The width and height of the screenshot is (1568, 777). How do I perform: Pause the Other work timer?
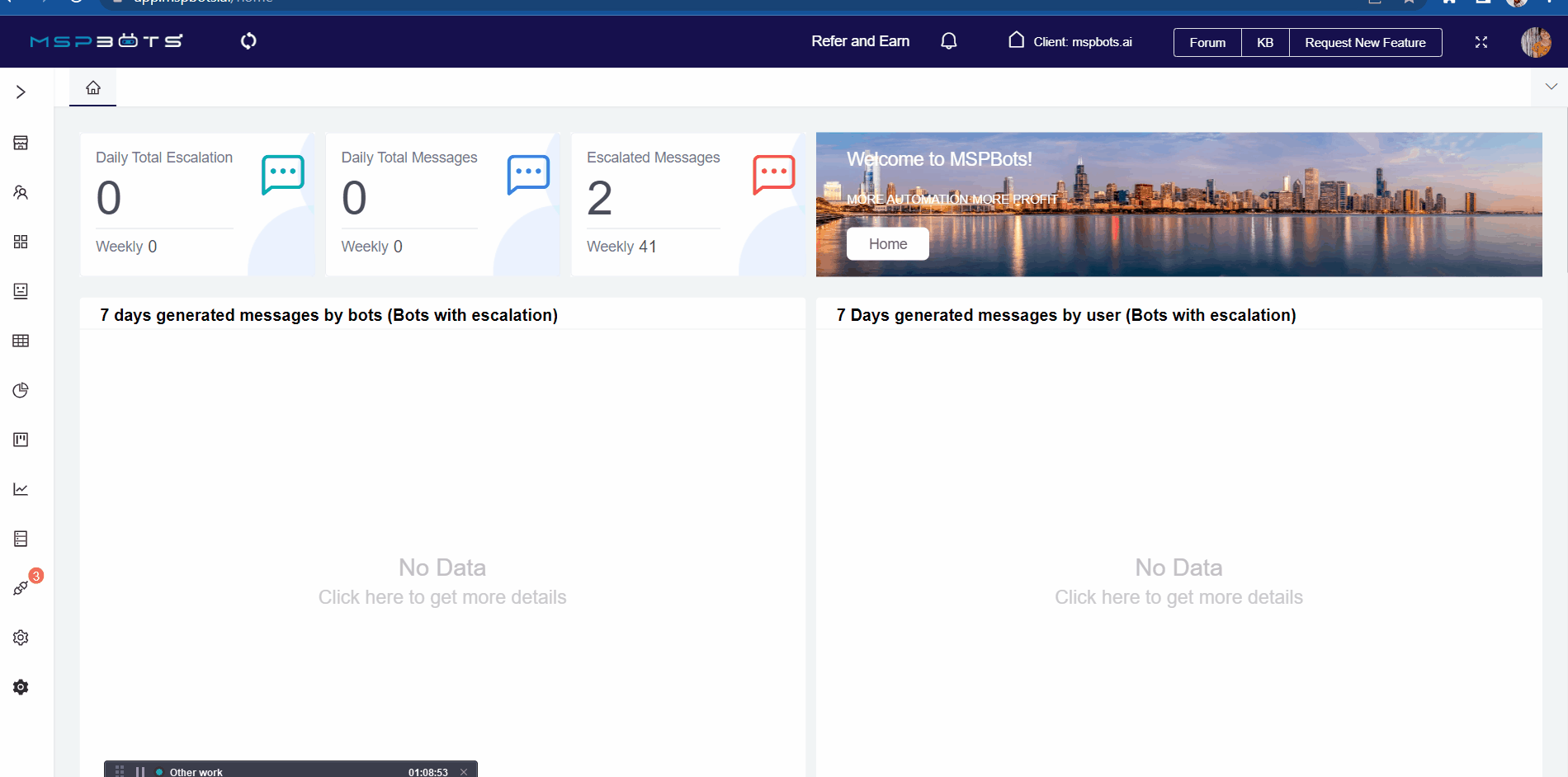click(142, 771)
